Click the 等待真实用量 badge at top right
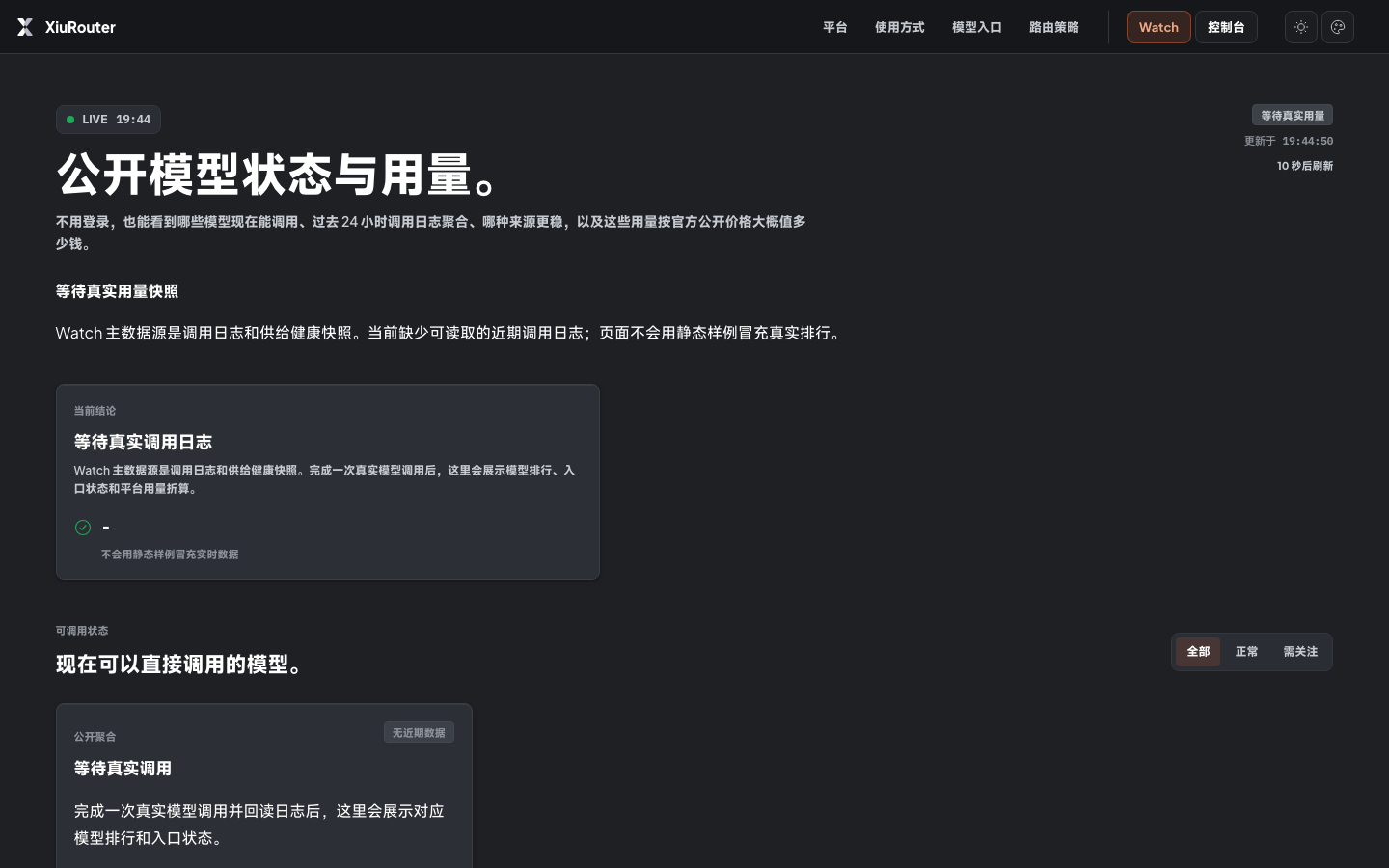This screenshot has height=868, width=1389. [1293, 116]
